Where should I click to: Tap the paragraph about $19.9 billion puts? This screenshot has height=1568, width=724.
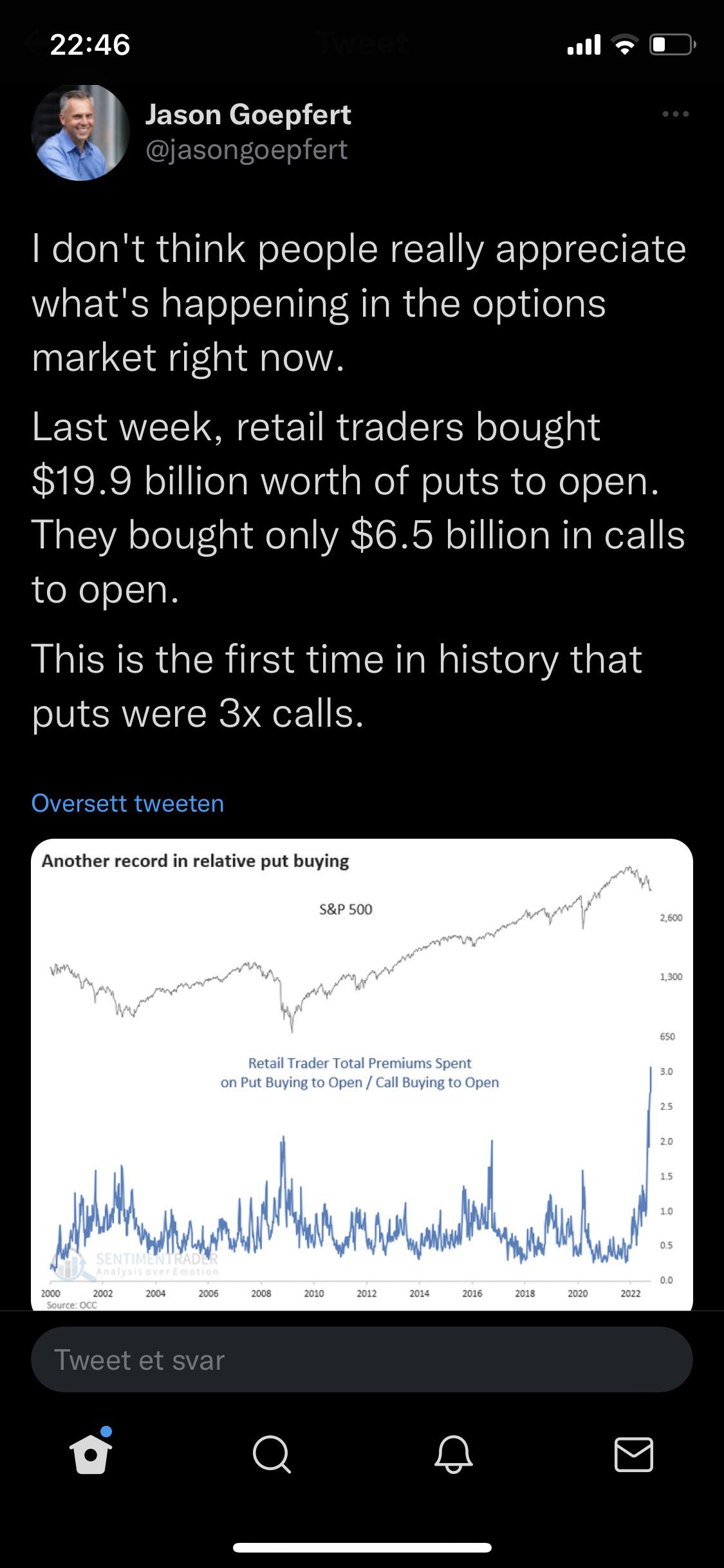(357, 508)
